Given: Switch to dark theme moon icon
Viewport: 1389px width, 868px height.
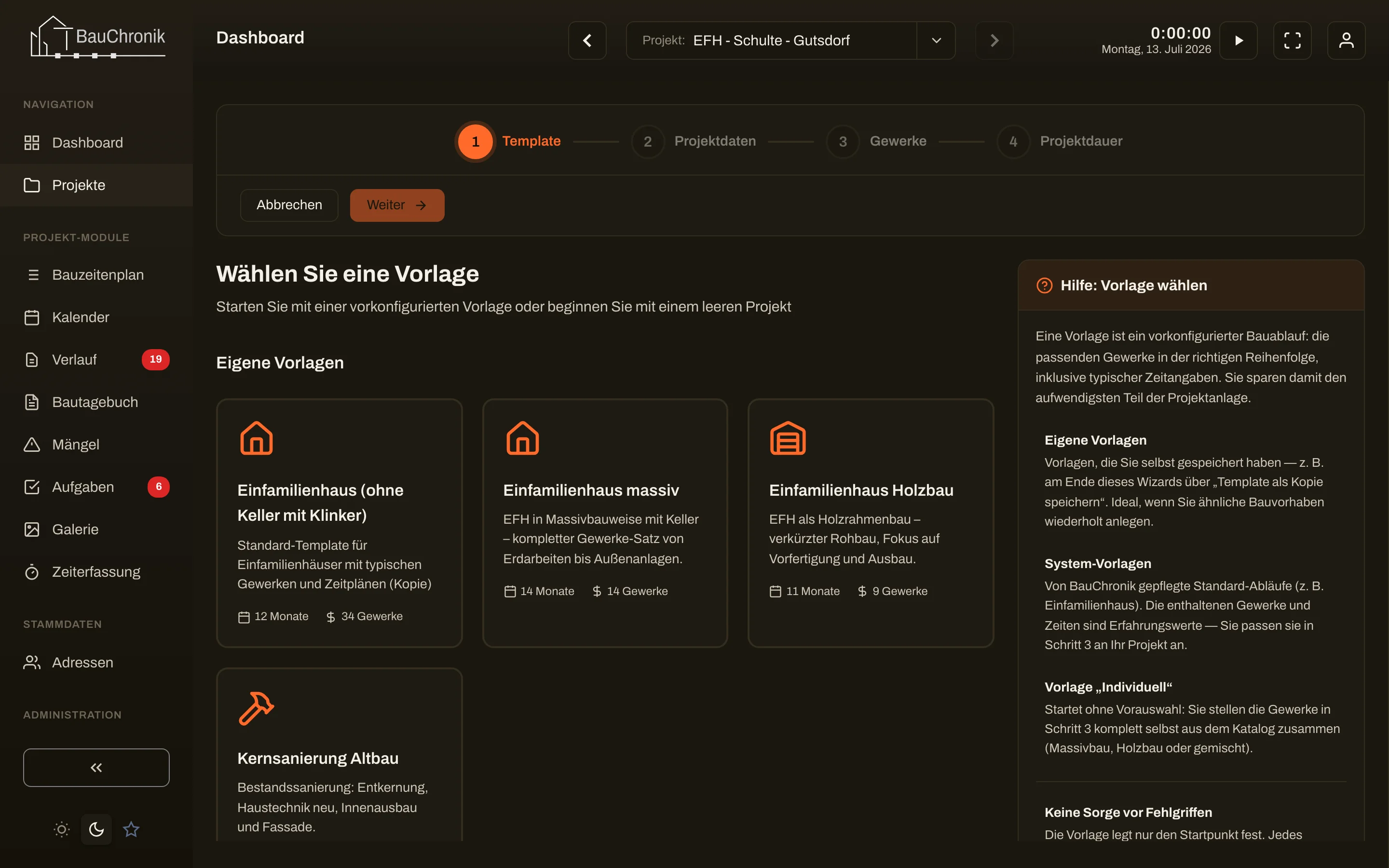Looking at the screenshot, I should coord(96,829).
